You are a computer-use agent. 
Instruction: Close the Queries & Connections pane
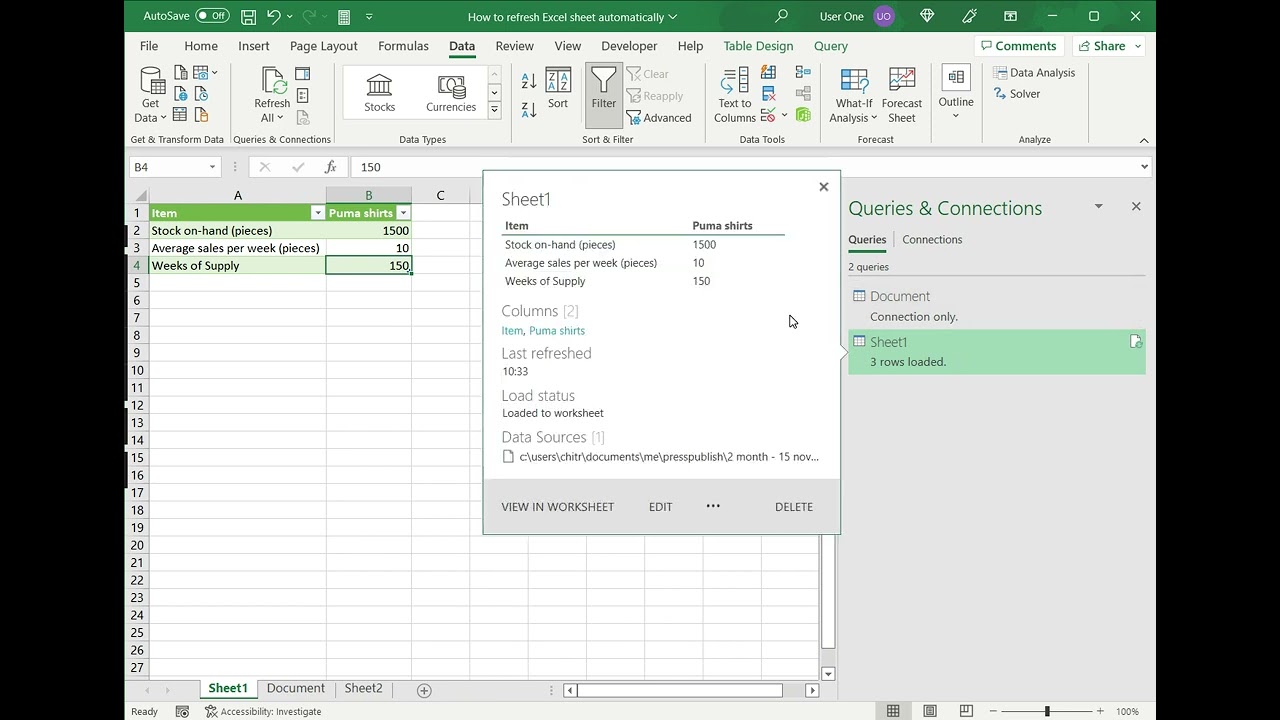click(1136, 207)
